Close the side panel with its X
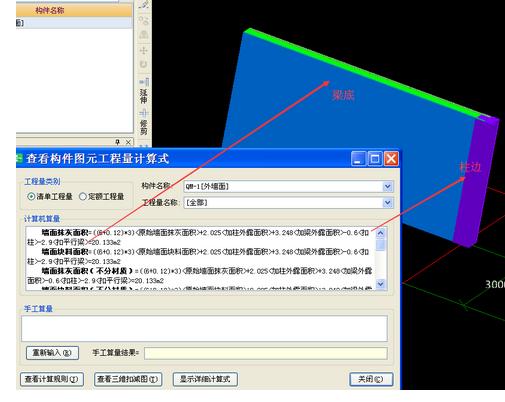 (128, 142)
